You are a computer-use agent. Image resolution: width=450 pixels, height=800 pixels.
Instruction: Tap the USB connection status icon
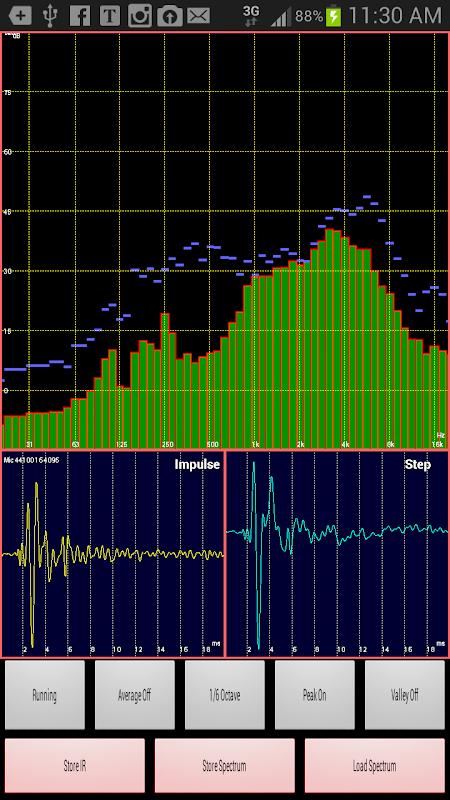click(50, 16)
